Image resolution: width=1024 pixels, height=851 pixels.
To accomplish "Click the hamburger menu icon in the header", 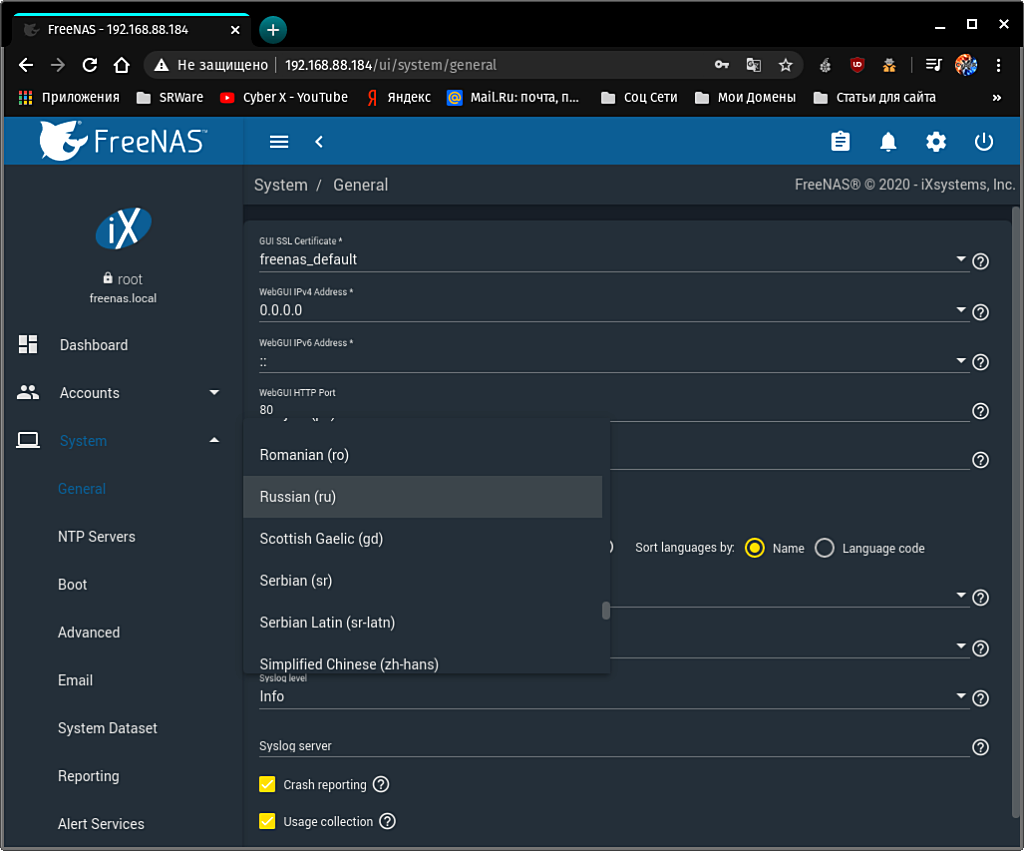I will pos(279,142).
